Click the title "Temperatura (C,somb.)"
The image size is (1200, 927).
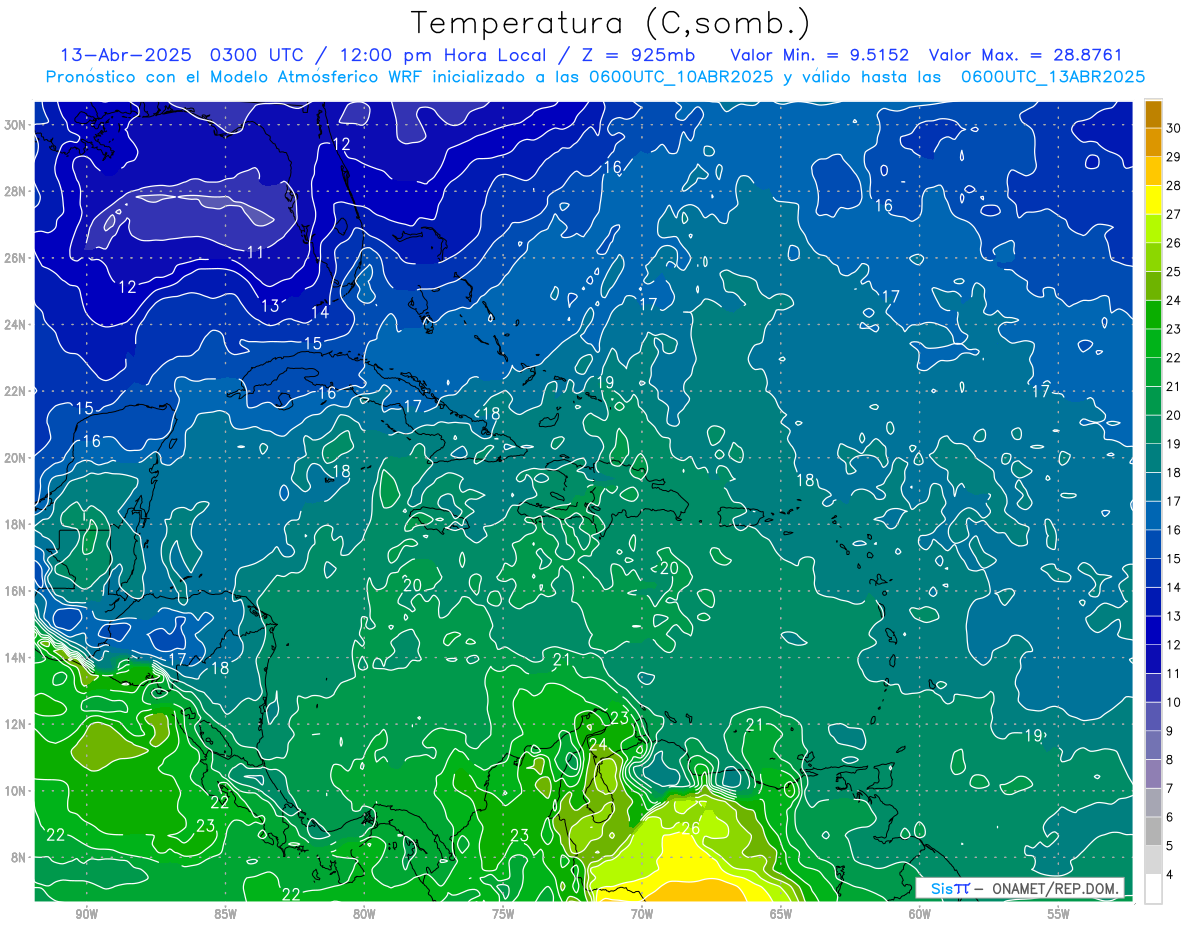coord(610,23)
